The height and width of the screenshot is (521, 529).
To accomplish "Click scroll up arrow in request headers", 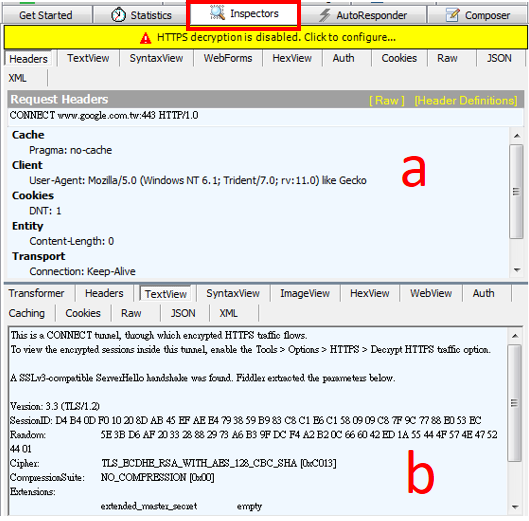I will click(517, 136).
